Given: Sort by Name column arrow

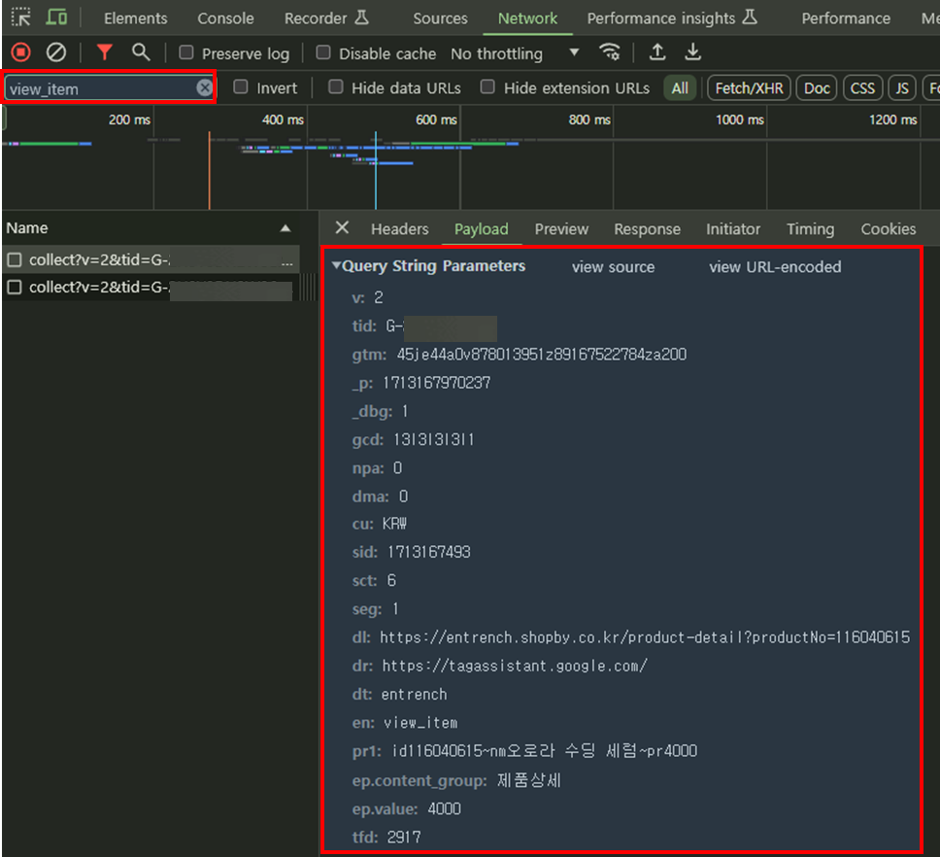Looking at the screenshot, I should click(285, 228).
